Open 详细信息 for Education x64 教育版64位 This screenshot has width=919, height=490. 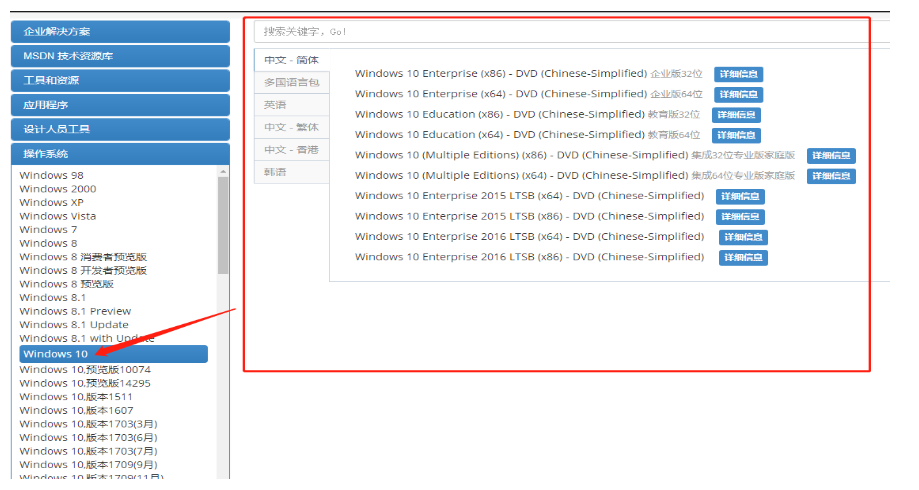[x=736, y=135]
